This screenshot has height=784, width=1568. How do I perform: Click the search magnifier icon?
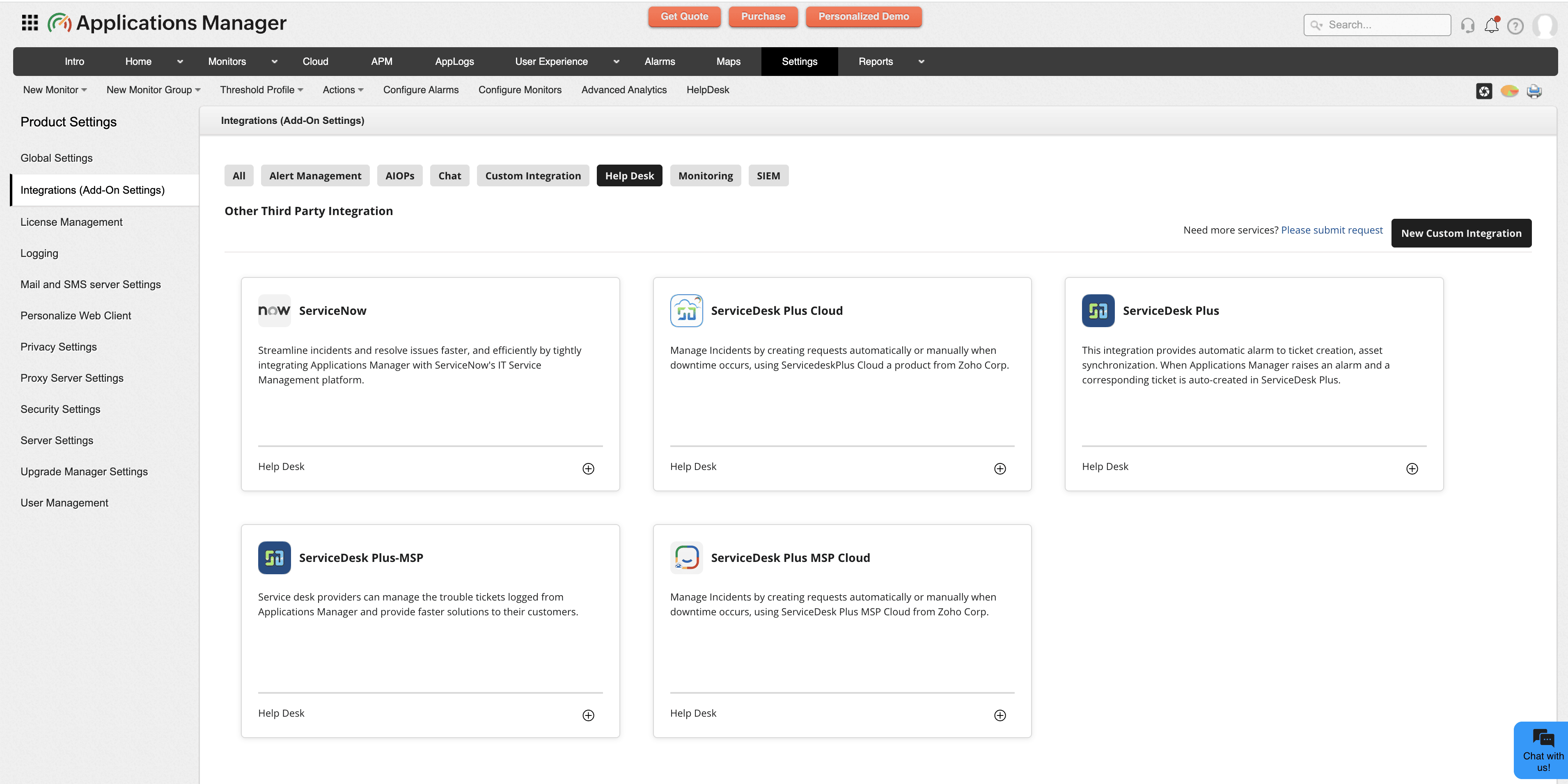[x=1316, y=25]
